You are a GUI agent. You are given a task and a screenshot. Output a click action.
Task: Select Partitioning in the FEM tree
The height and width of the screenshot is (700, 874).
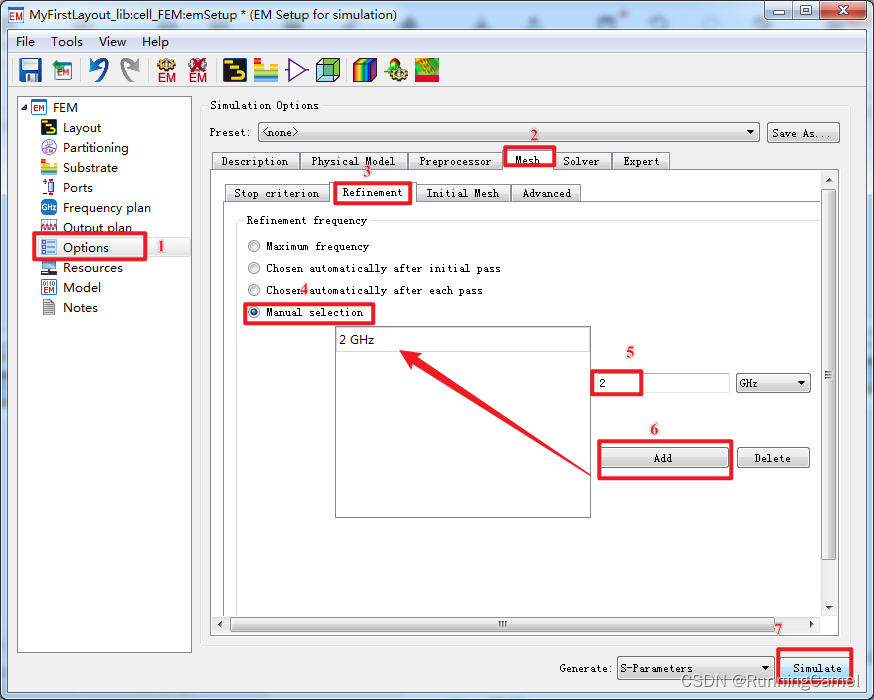point(95,148)
